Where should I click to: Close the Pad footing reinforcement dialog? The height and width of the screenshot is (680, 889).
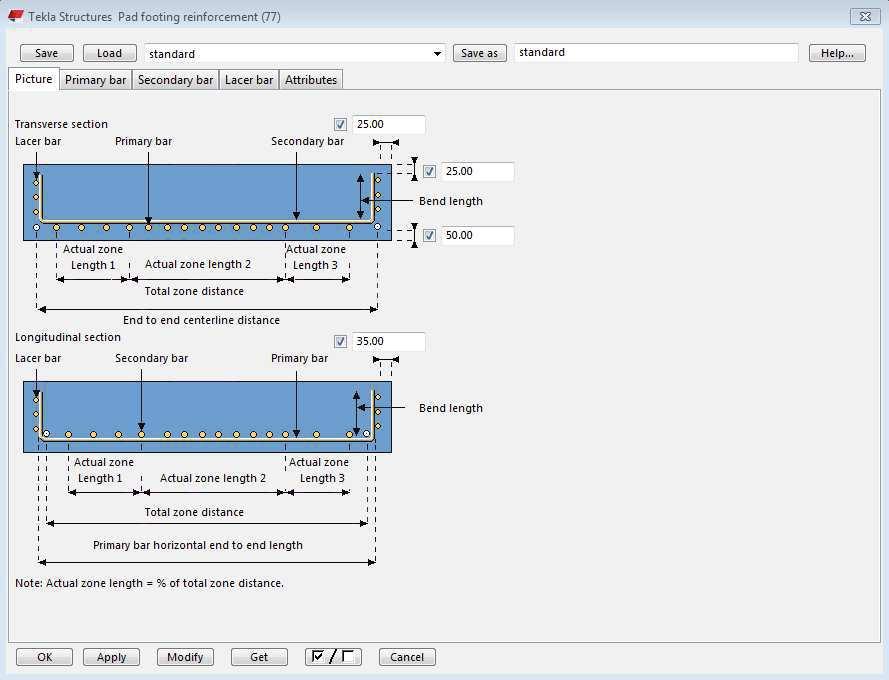click(x=865, y=16)
